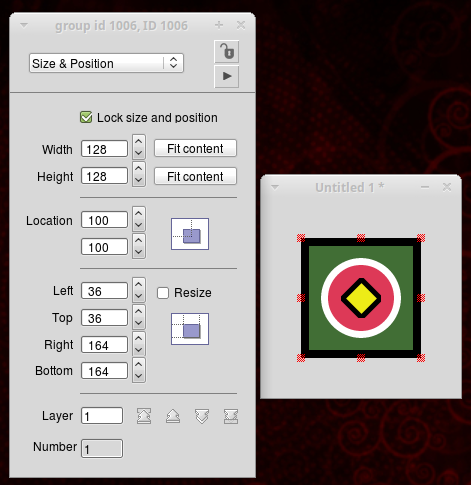The width and height of the screenshot is (471, 485).
Task: Move object up one layer icon
Action: [x=173, y=416]
